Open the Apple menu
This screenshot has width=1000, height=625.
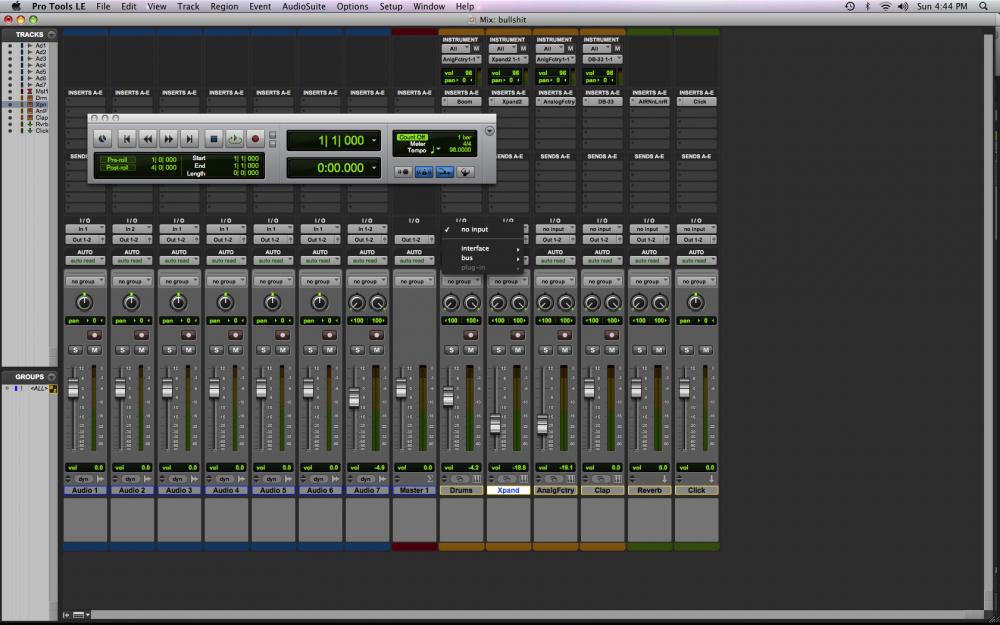tap(16, 6)
